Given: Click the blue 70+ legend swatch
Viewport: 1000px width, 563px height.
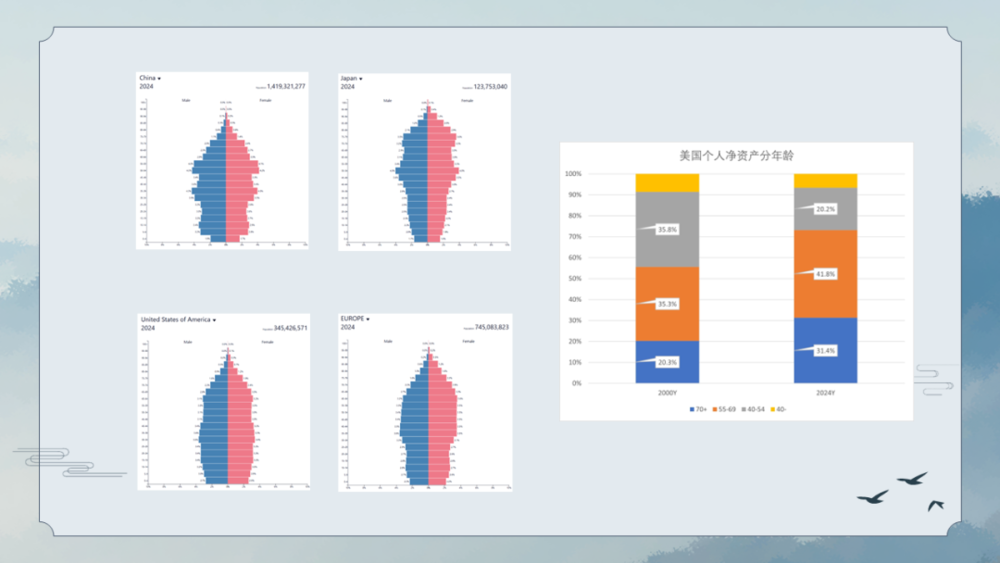Looking at the screenshot, I should pos(692,409).
